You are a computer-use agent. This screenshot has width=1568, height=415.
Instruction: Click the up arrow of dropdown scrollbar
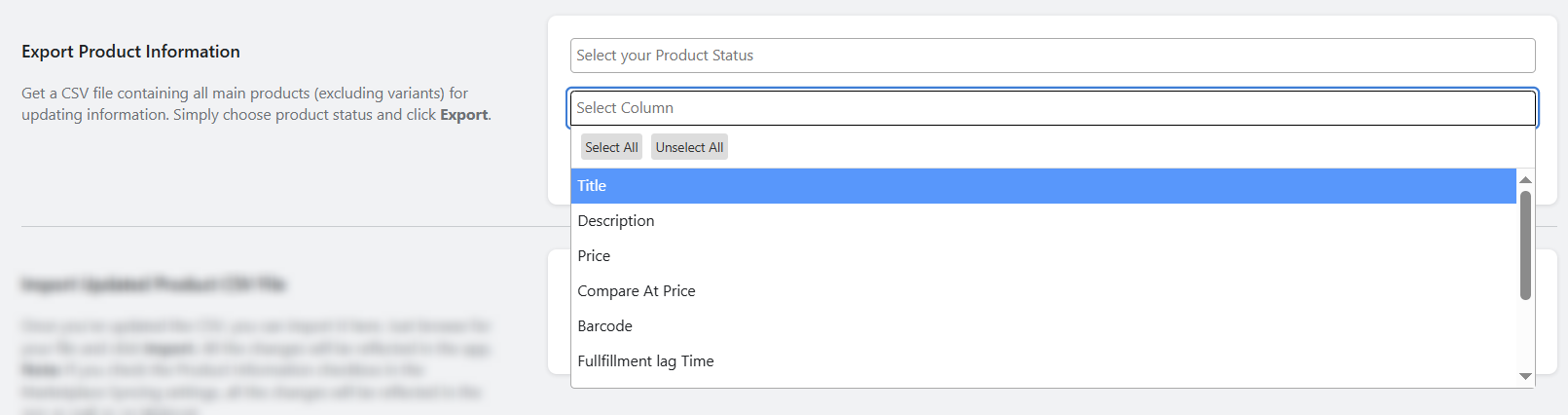(x=1525, y=180)
